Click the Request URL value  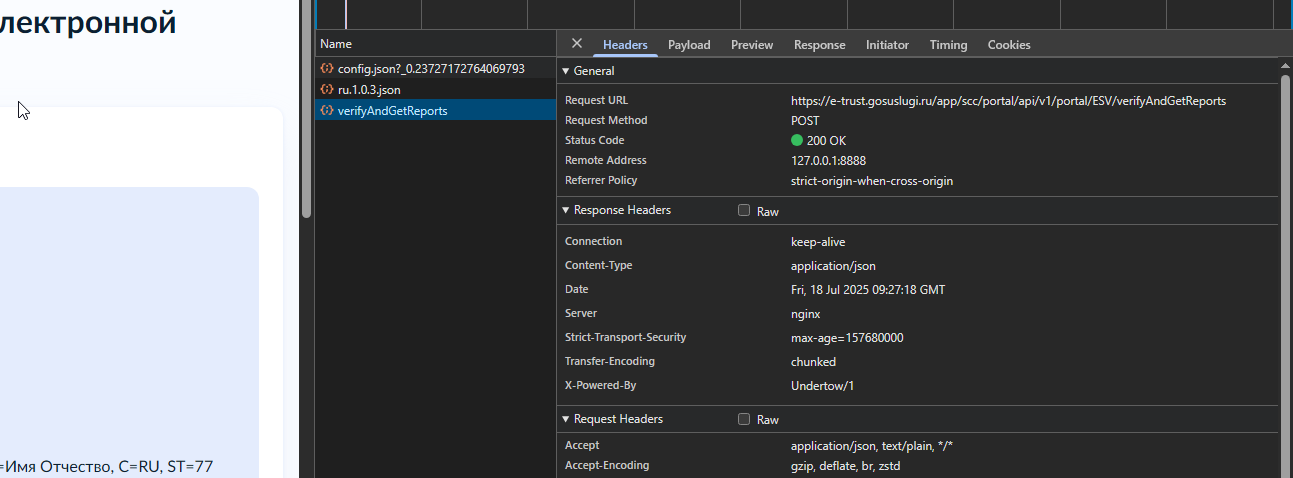[1008, 100]
